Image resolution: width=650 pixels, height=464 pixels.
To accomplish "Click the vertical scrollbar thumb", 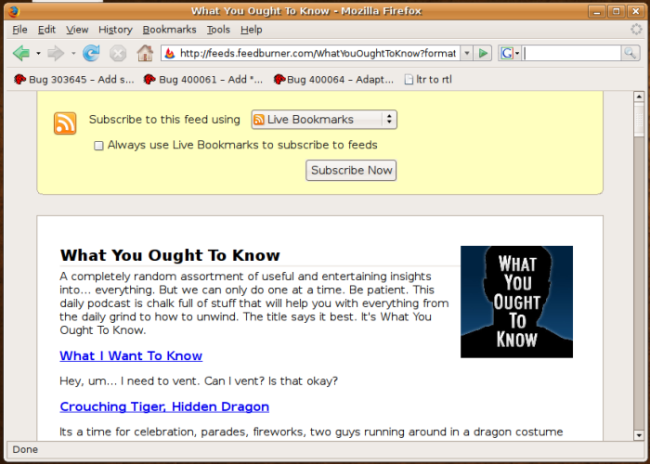I will point(638,120).
